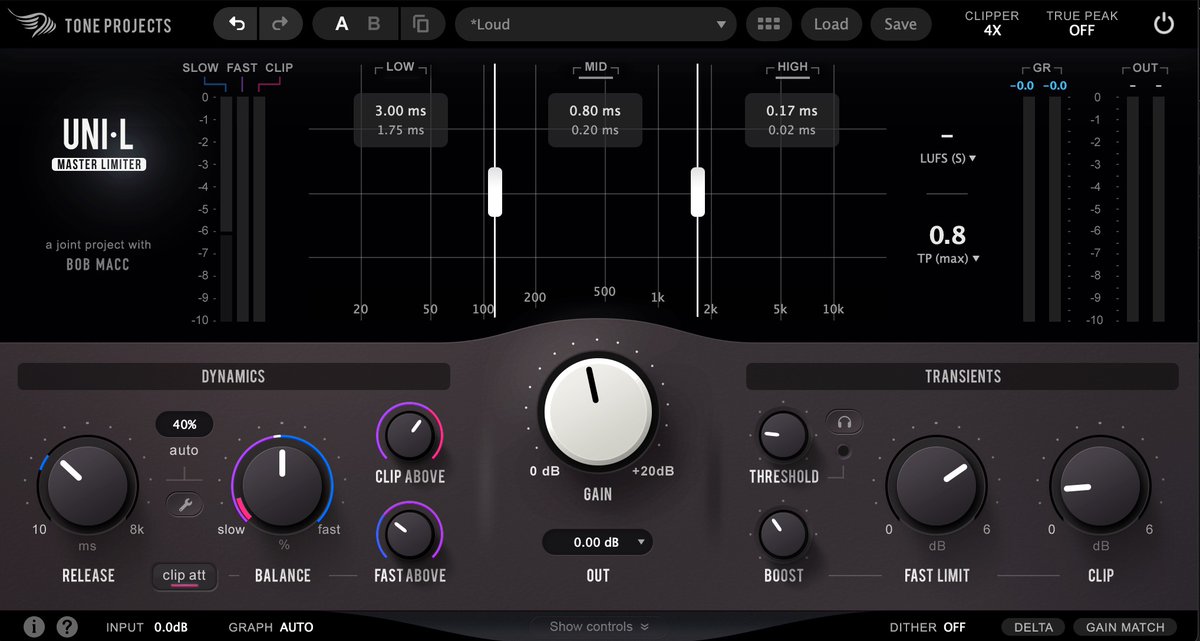
Task: Open the LUFS (S) meter mode dropdown
Action: pos(948,158)
